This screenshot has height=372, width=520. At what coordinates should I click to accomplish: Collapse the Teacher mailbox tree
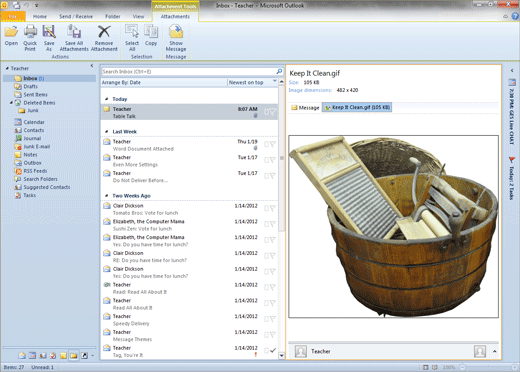coord(7,68)
